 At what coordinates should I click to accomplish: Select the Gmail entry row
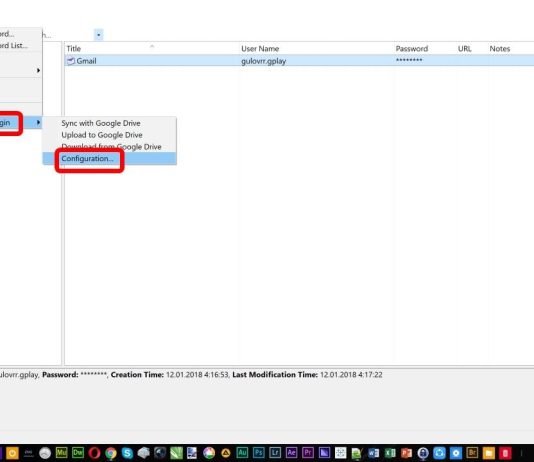(x=299, y=61)
